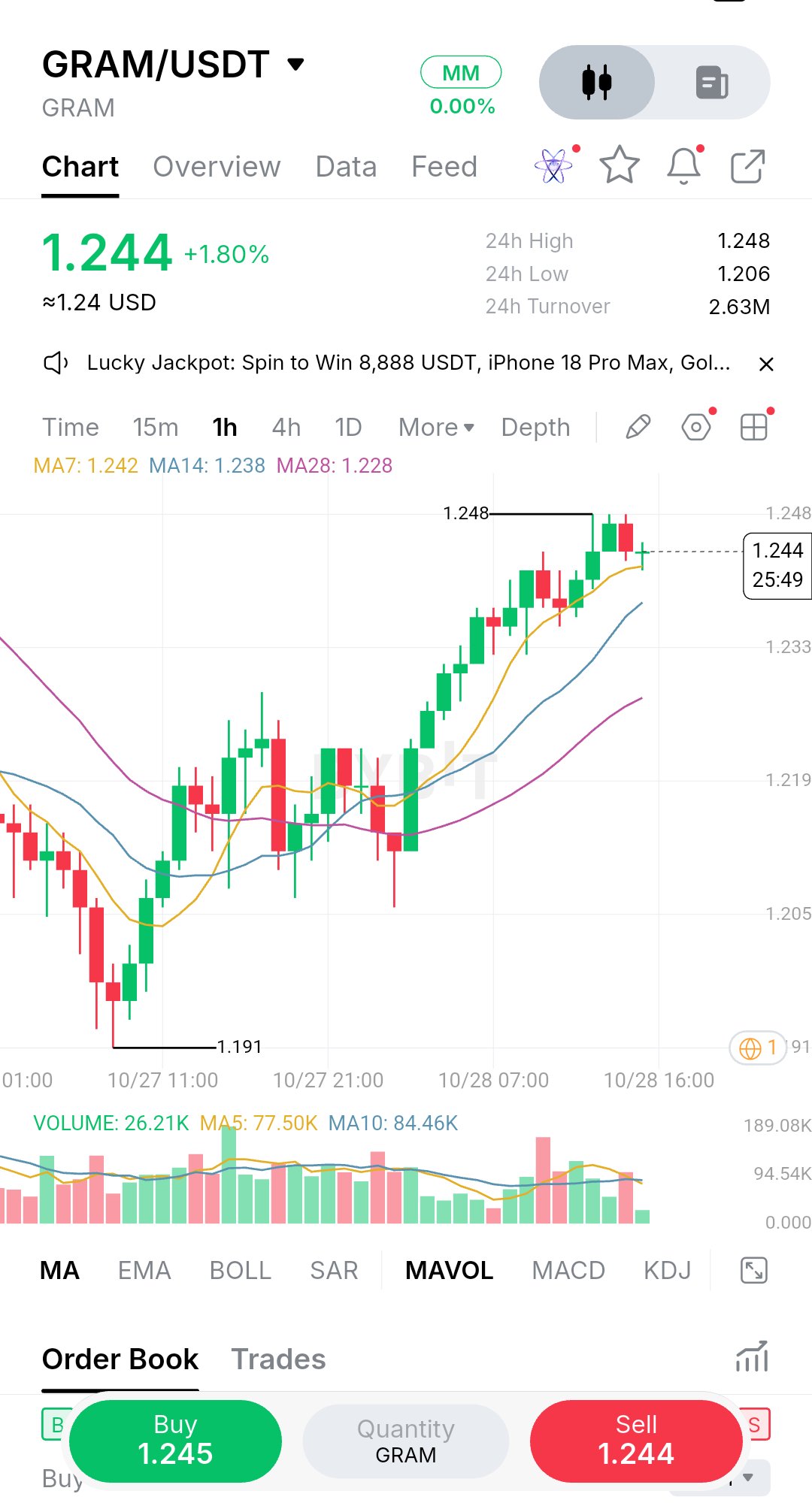The width and height of the screenshot is (812, 1512).
Task: Tap the announcement speaker icon
Action: [56, 364]
